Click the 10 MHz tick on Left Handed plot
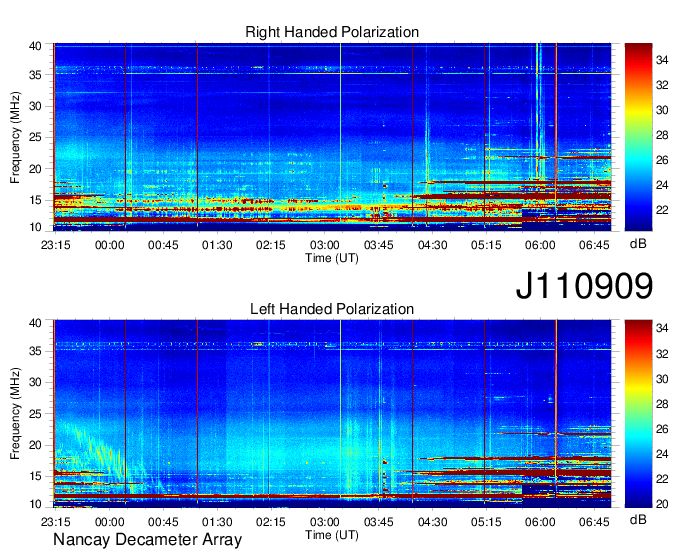 coord(35,504)
